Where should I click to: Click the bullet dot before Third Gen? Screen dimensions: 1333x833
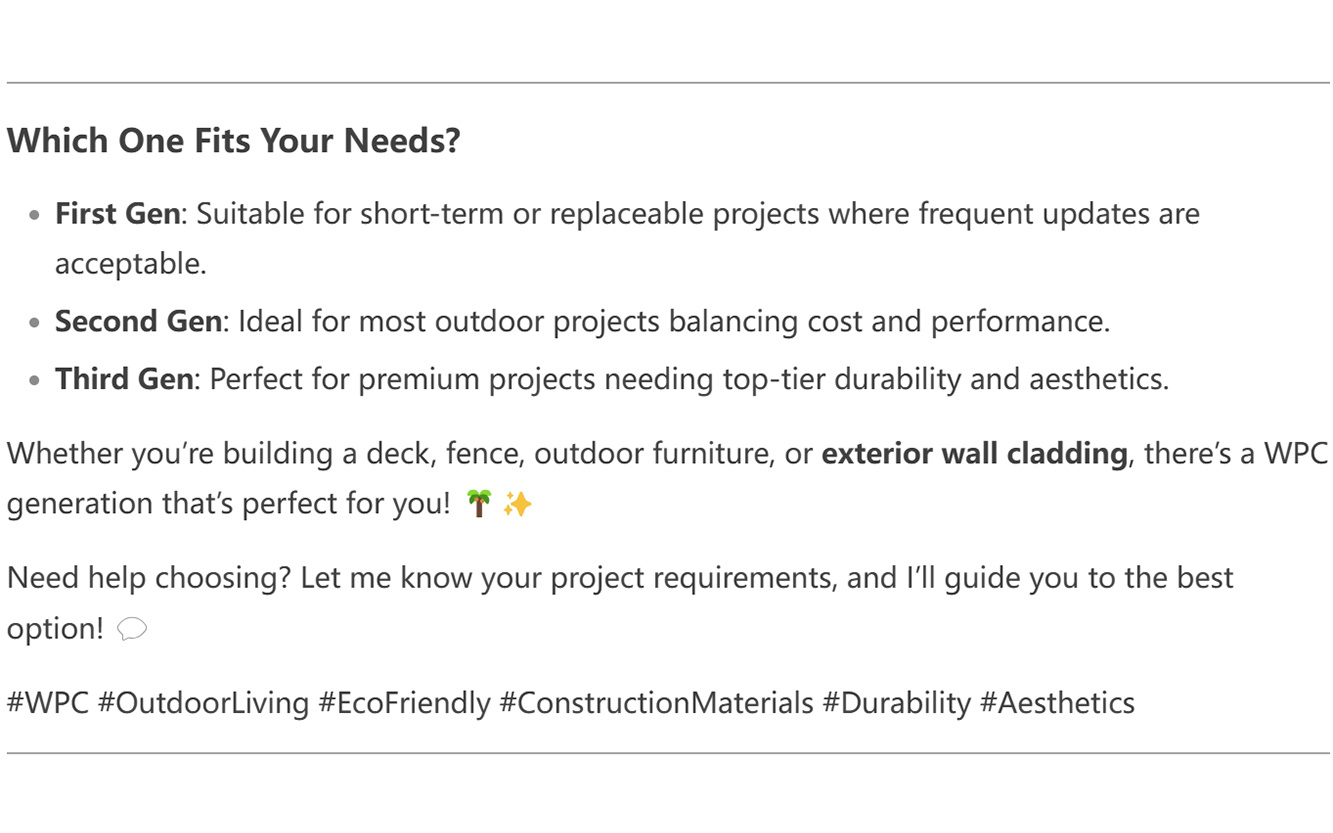[36, 381]
